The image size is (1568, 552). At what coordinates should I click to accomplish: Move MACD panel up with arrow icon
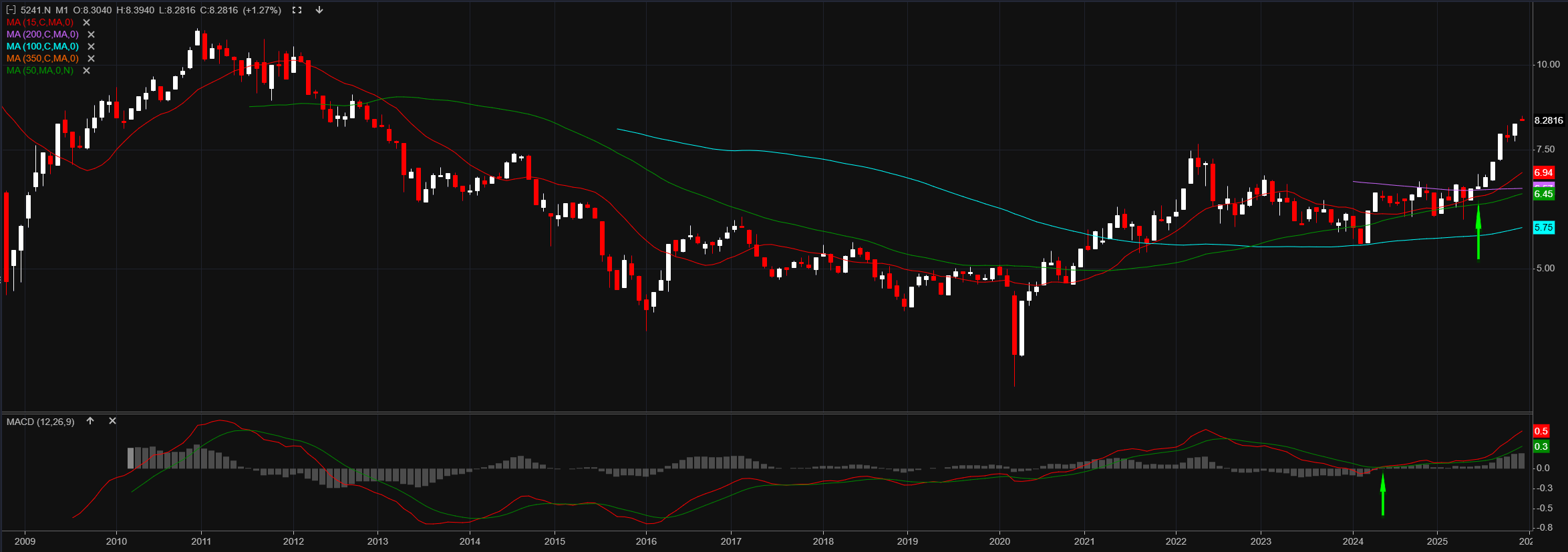click(90, 421)
